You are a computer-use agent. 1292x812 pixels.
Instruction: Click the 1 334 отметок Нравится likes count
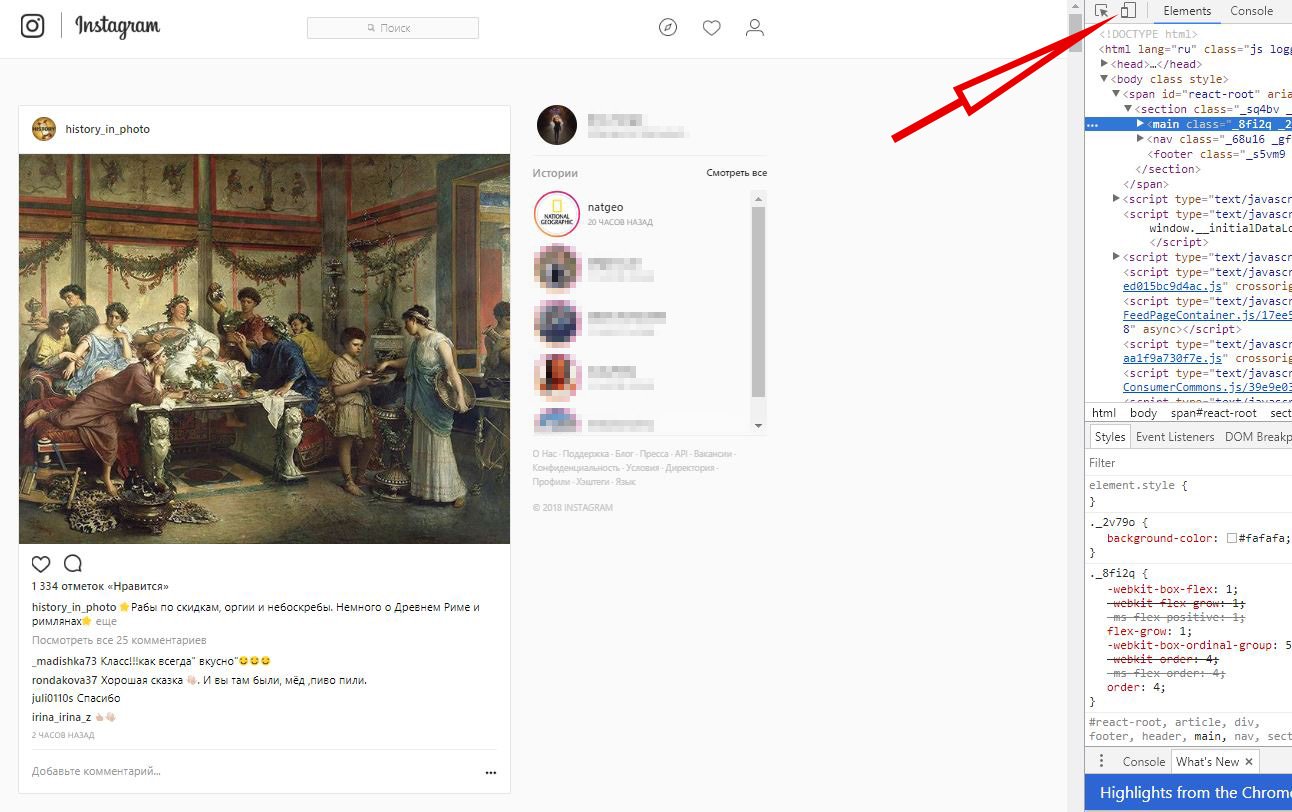tap(100, 586)
